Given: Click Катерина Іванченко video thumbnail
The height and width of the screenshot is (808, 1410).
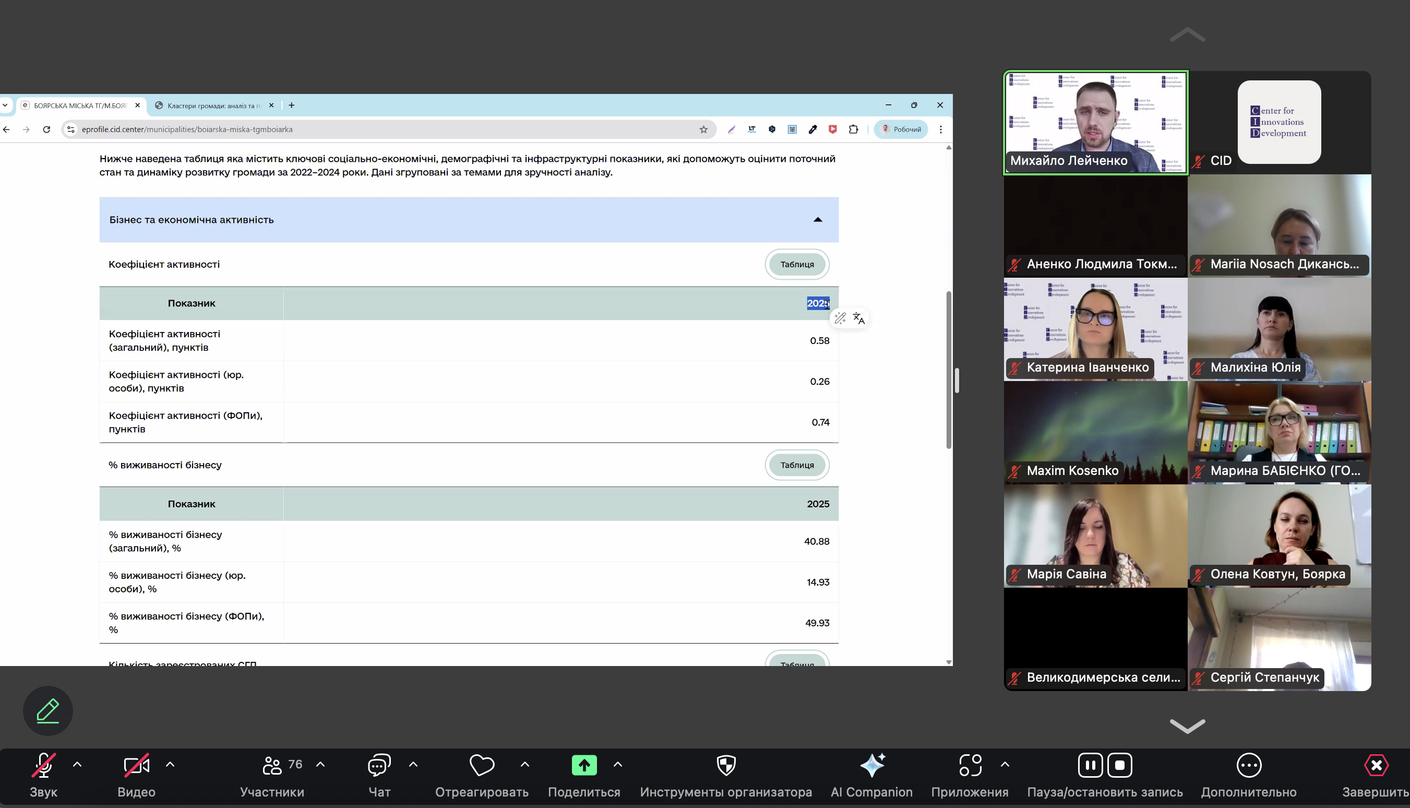Looking at the screenshot, I should pyautogui.click(x=1095, y=328).
